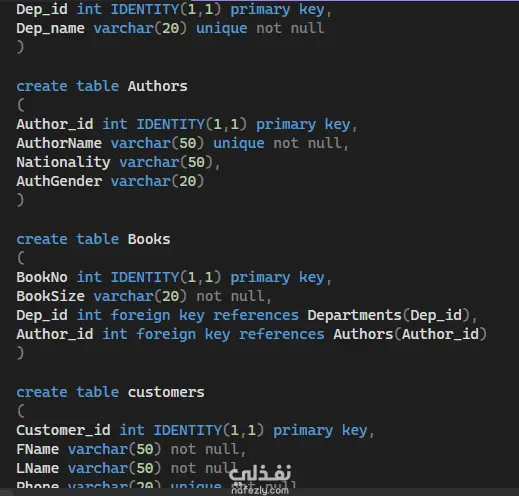Click the Nationality column name
Viewport: 519px width, 496px height.
63,163
